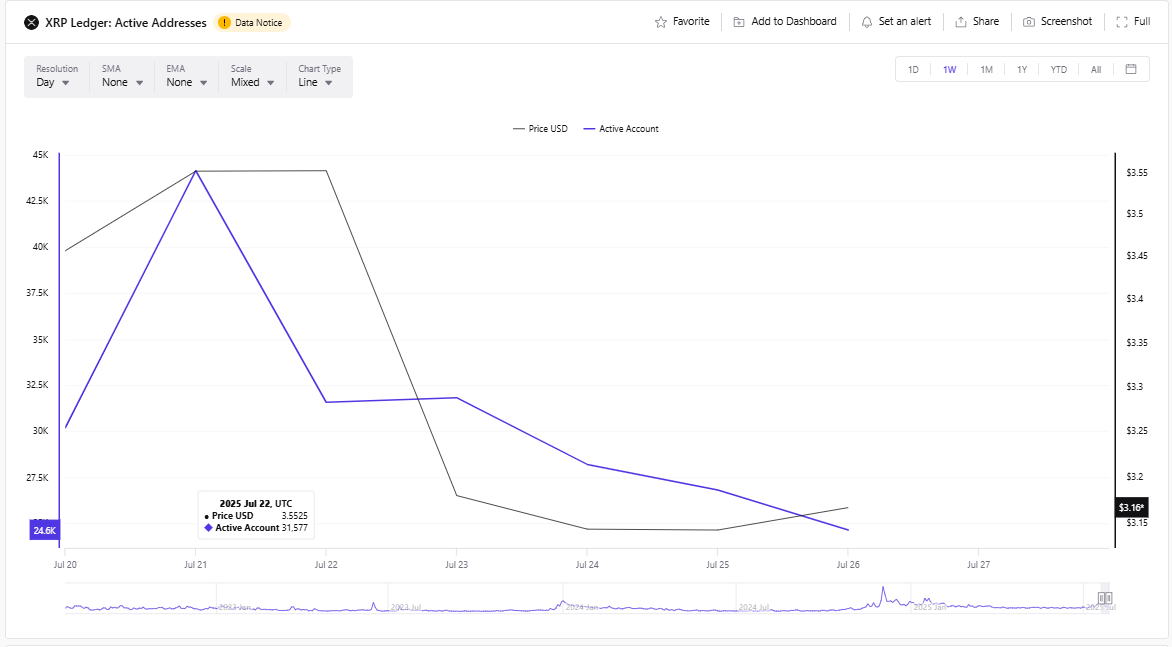The width and height of the screenshot is (1172, 647).
Task: Toggle the Price USD legend series
Action: [540, 129]
